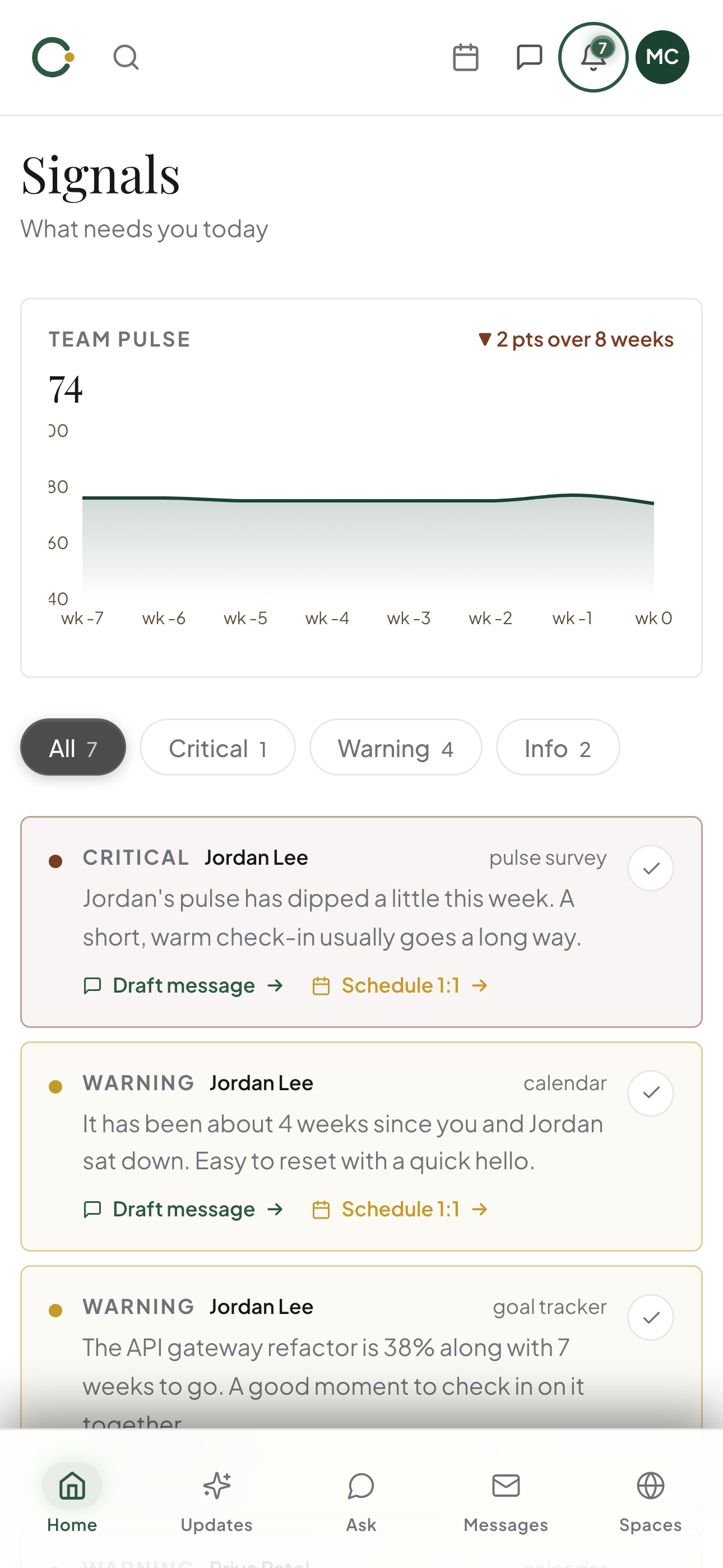Select the All 7 filter chip

point(73,748)
